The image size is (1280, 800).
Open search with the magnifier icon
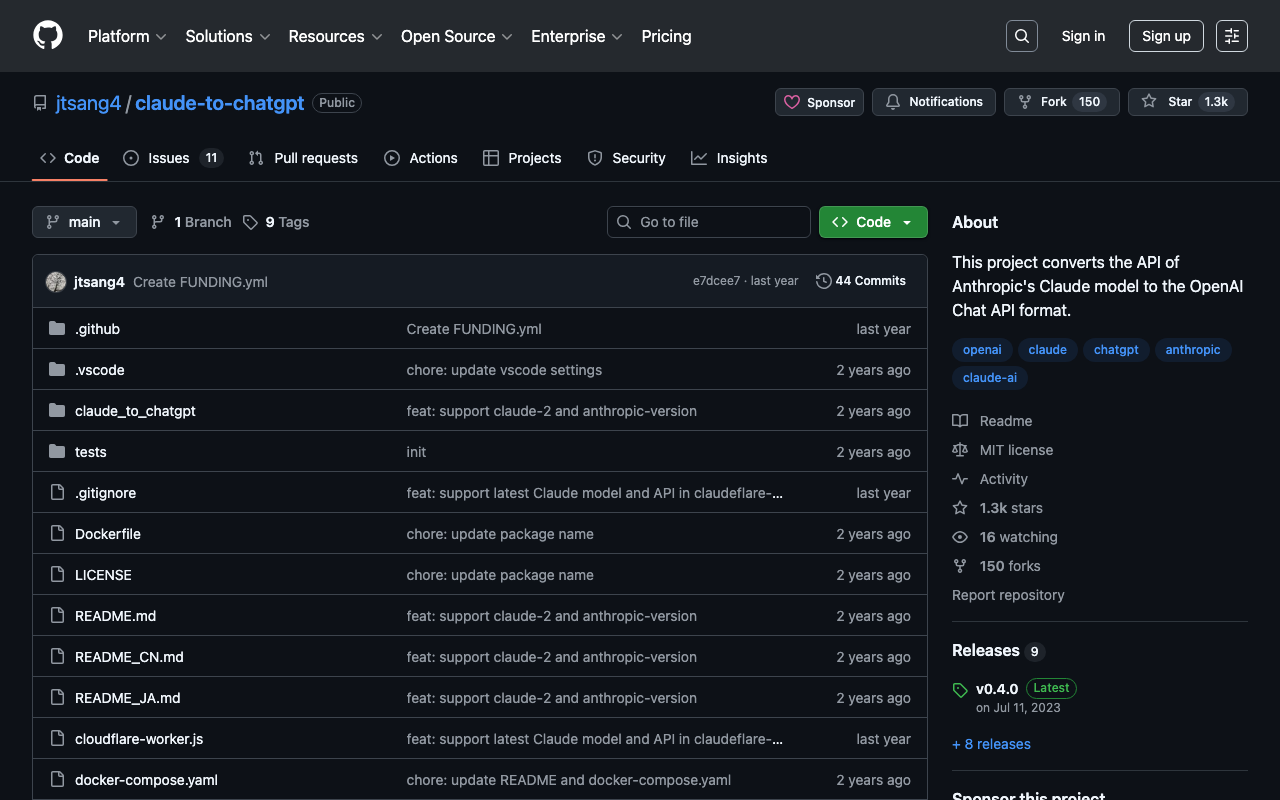coord(1021,36)
